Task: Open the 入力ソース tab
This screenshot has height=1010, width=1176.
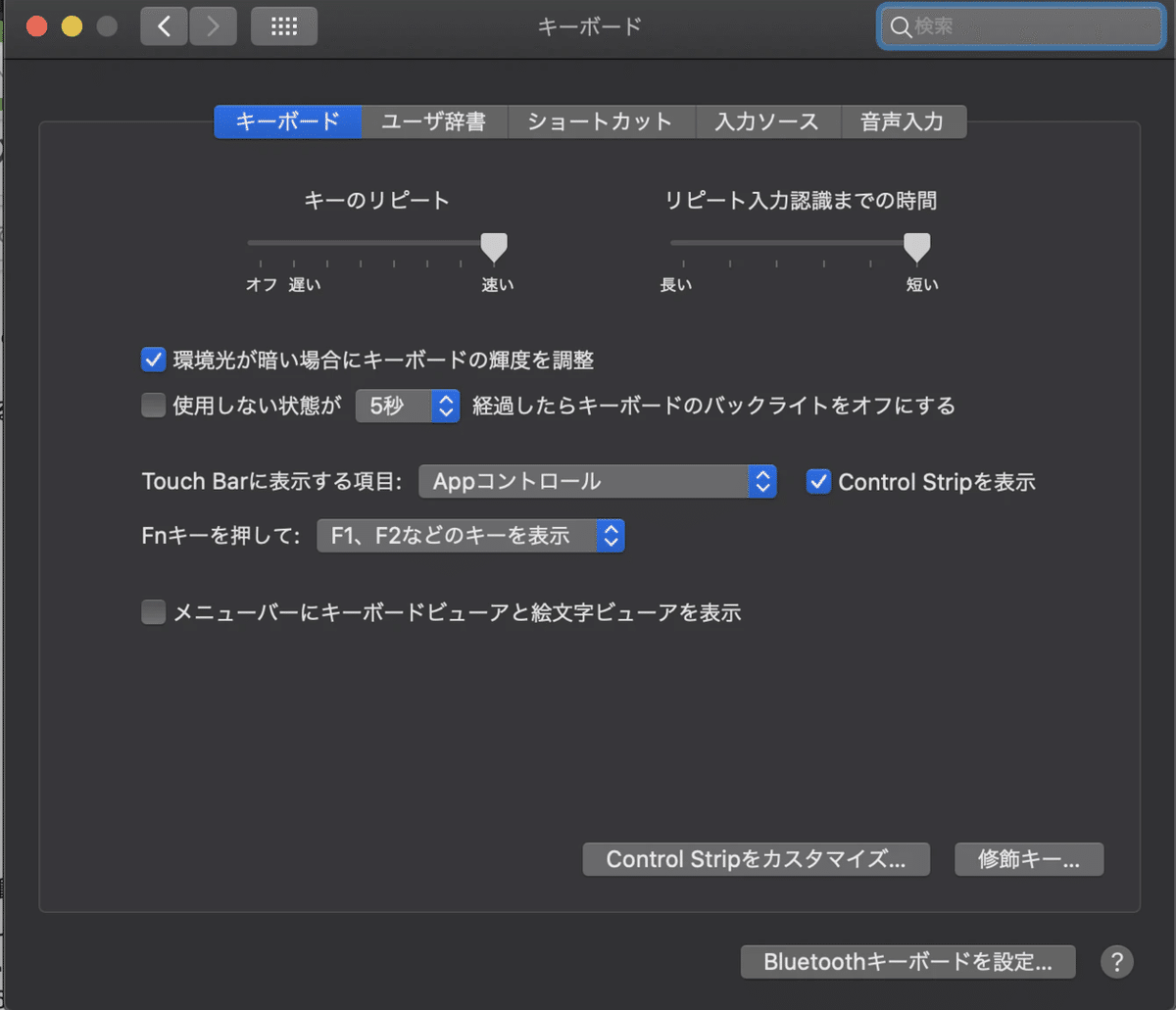Action: 768,121
